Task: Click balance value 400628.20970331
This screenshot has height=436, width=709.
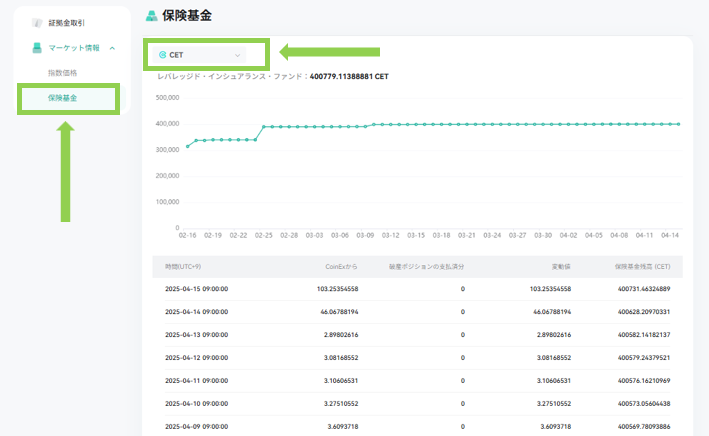Action: (644, 312)
